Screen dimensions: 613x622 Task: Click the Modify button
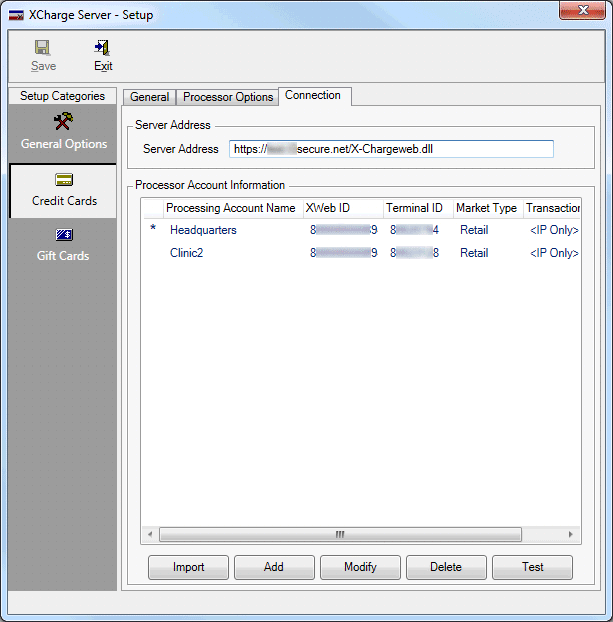tap(360, 567)
